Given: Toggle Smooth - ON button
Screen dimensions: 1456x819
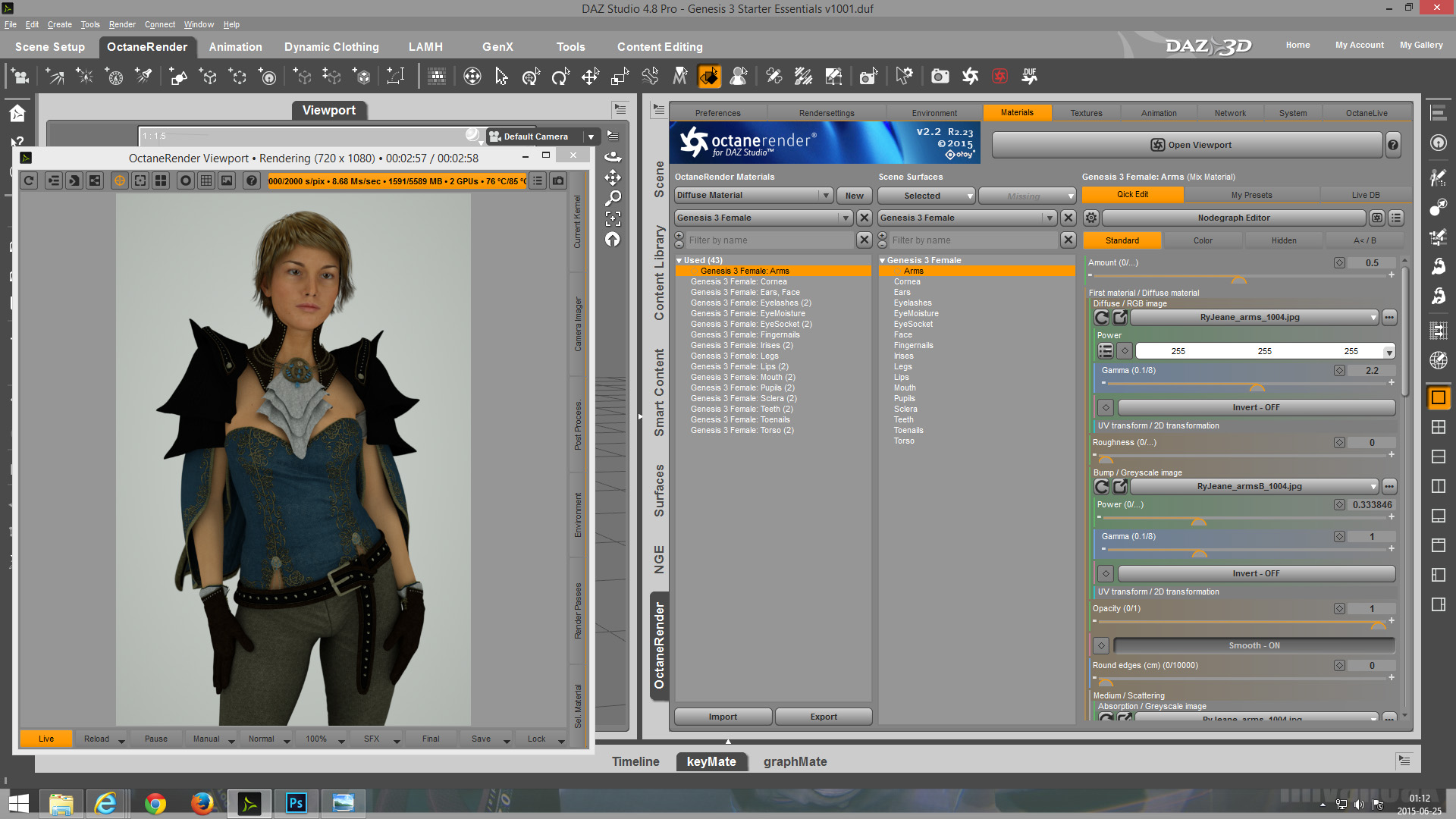Looking at the screenshot, I should coord(1254,645).
